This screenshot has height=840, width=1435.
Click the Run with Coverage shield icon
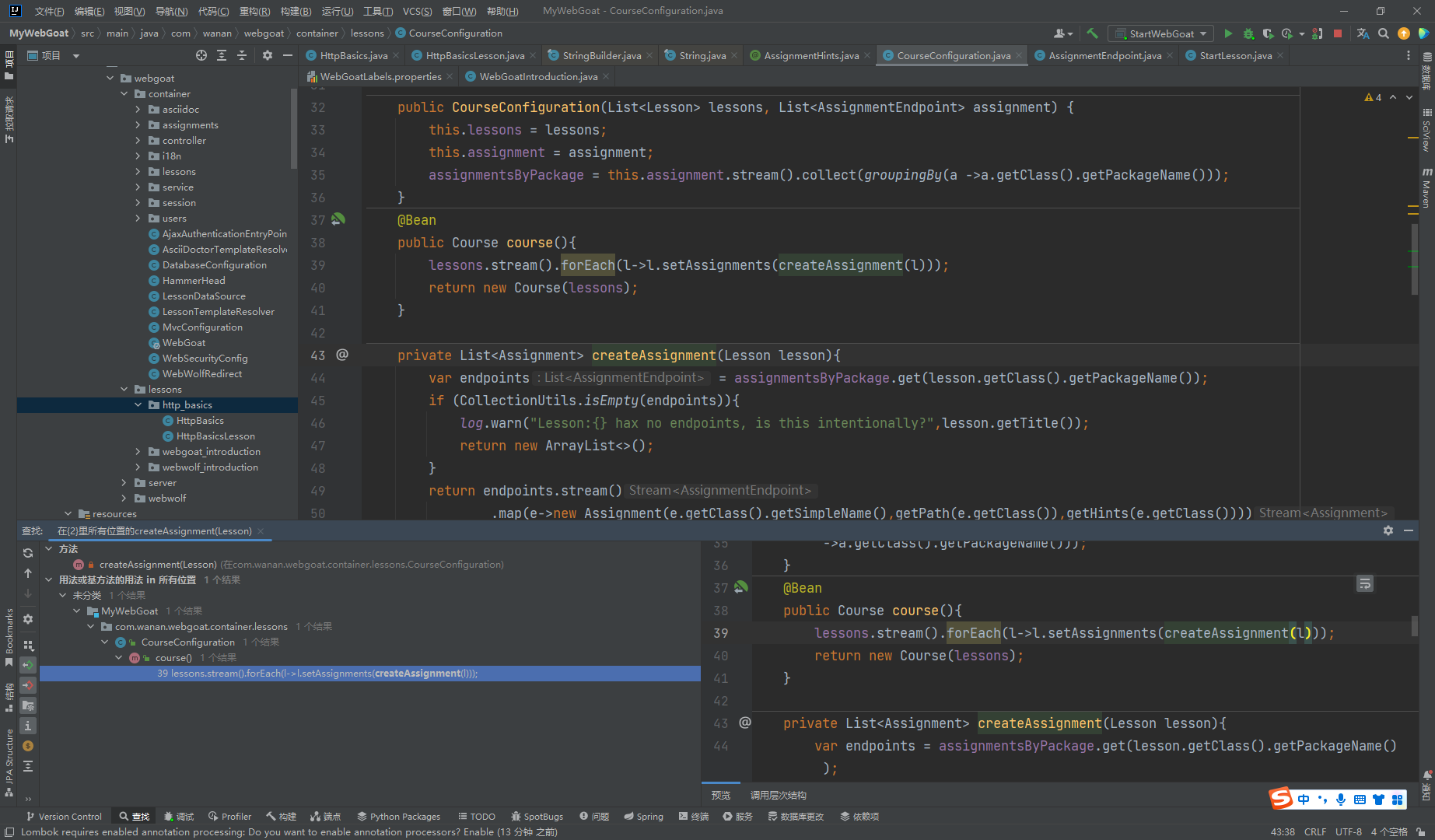tap(1268, 33)
